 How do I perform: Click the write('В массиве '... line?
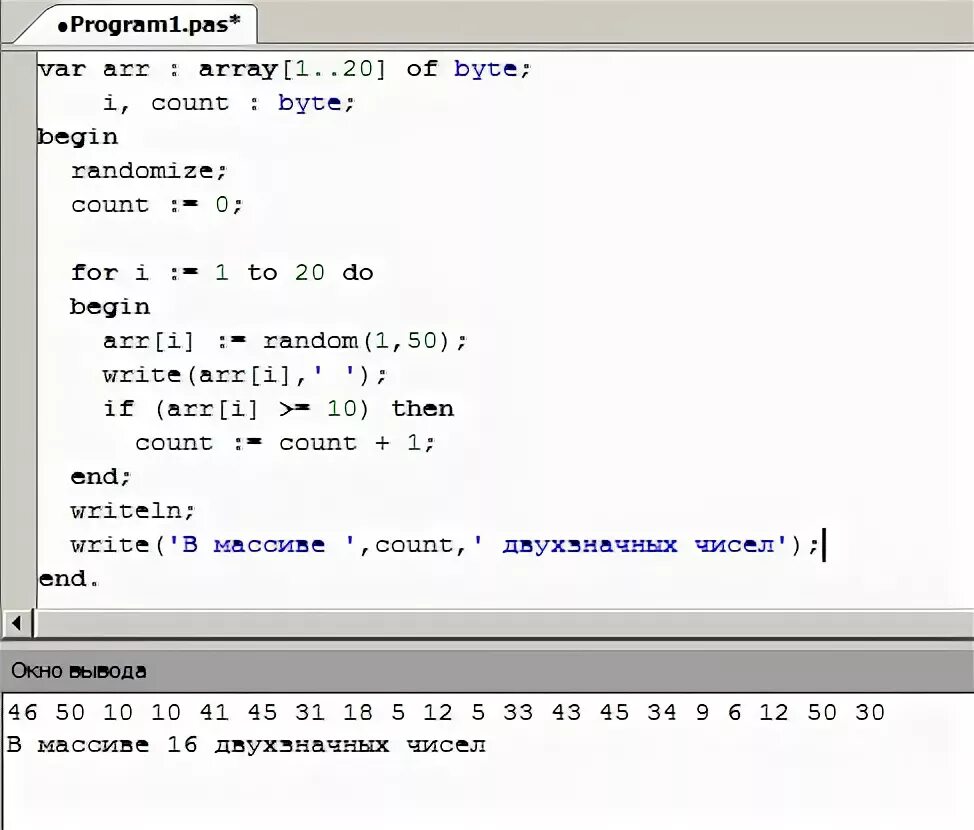tap(445, 545)
